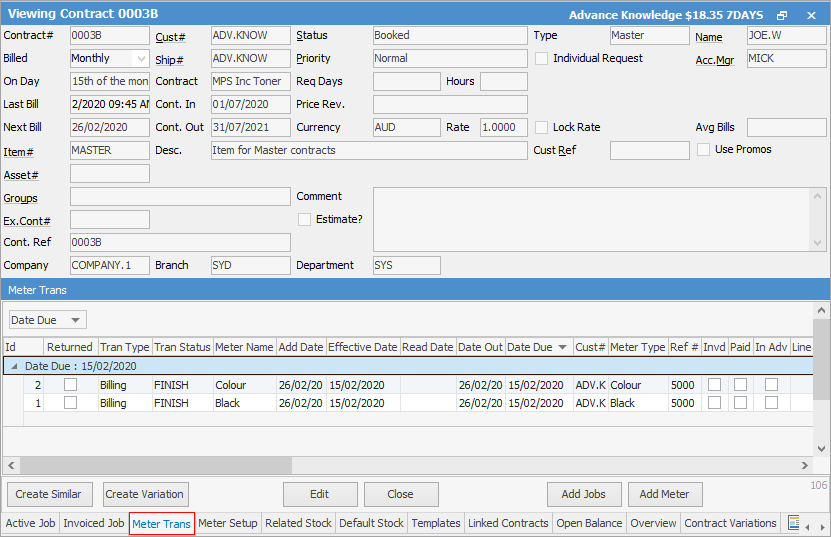The width and height of the screenshot is (831, 537).
Task: Enable the Individual Request checkbox
Action: pyautogui.click(x=542, y=59)
